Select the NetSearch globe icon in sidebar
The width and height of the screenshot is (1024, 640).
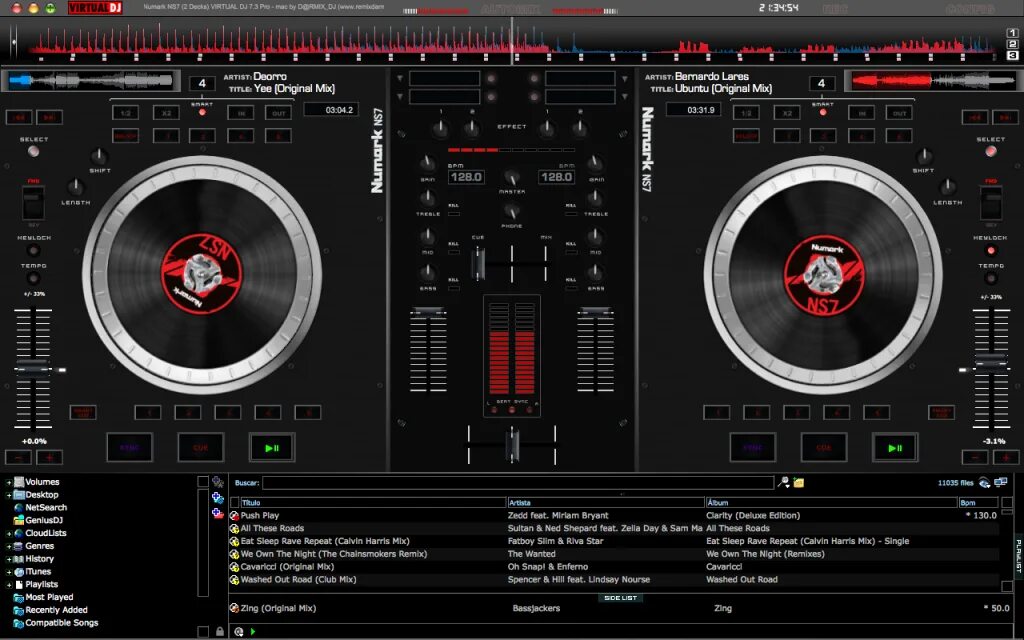(18, 507)
